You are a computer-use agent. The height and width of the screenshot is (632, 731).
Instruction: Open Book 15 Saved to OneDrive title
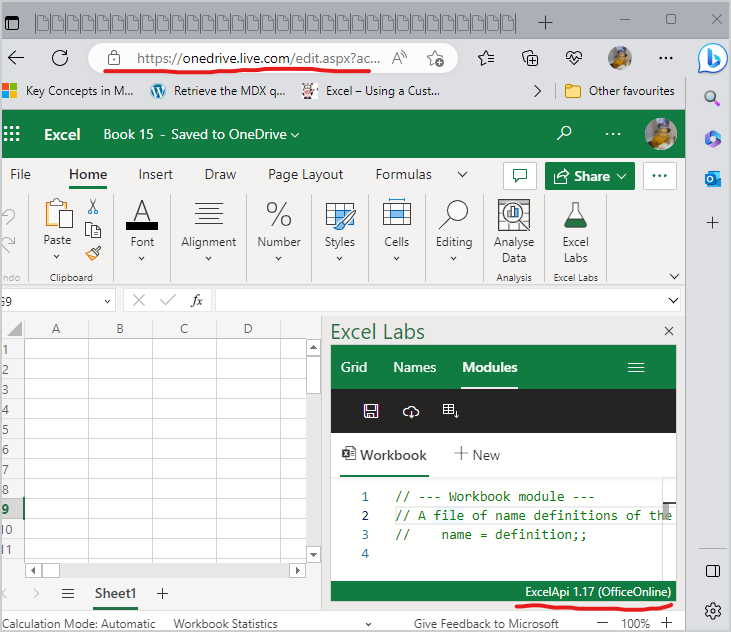[x=201, y=134]
